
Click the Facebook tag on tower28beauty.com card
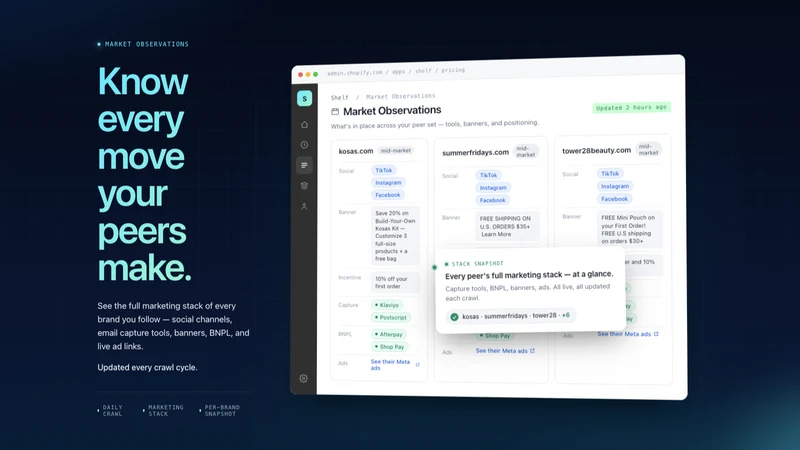(x=614, y=199)
